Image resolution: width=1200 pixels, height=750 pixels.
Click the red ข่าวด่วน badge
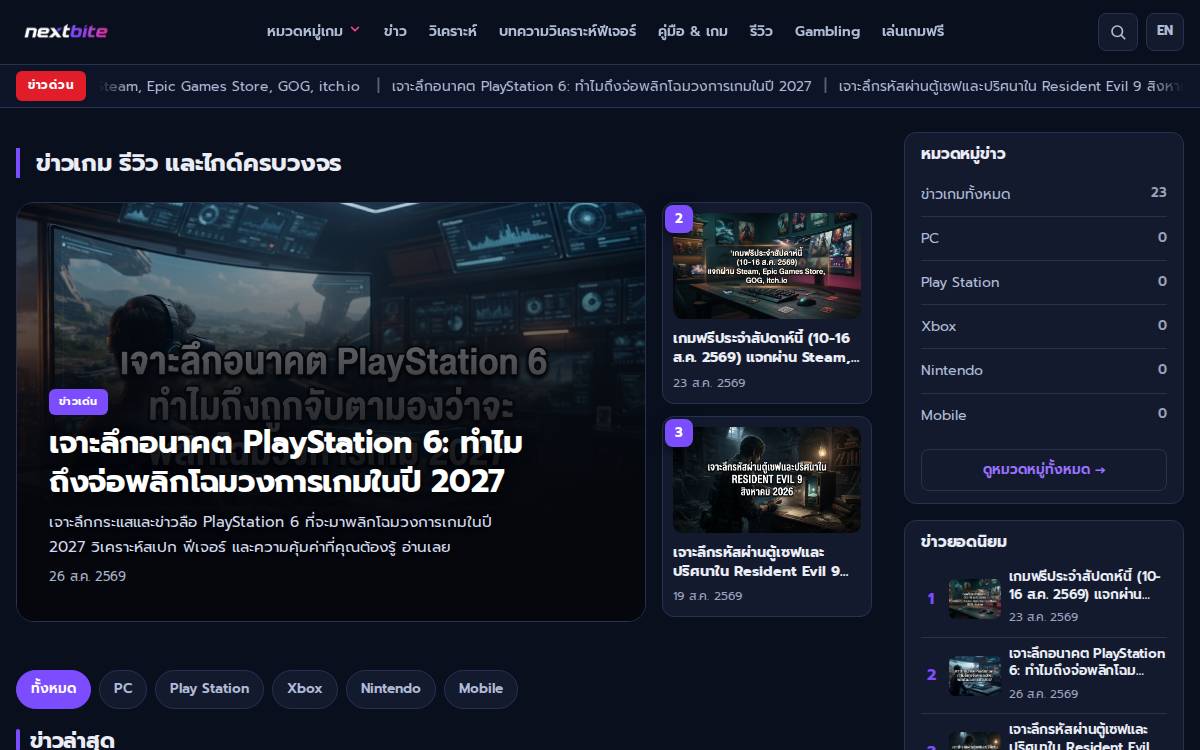[51, 86]
